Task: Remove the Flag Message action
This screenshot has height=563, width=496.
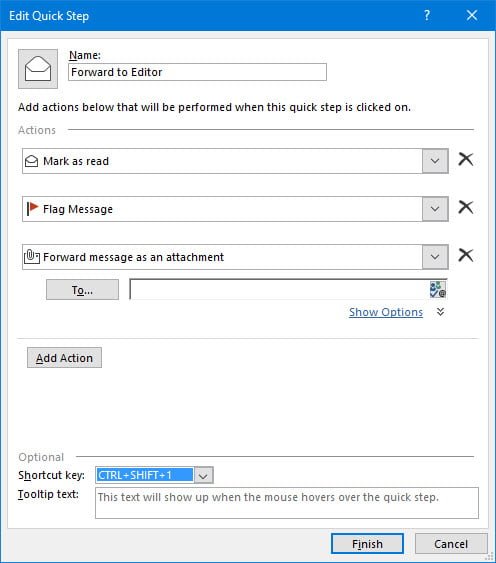Action: click(466, 207)
